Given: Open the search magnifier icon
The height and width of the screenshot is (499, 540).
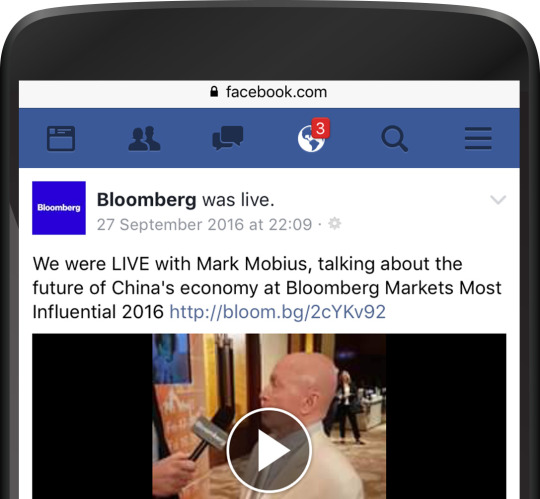Looking at the screenshot, I should pyautogui.click(x=395, y=138).
